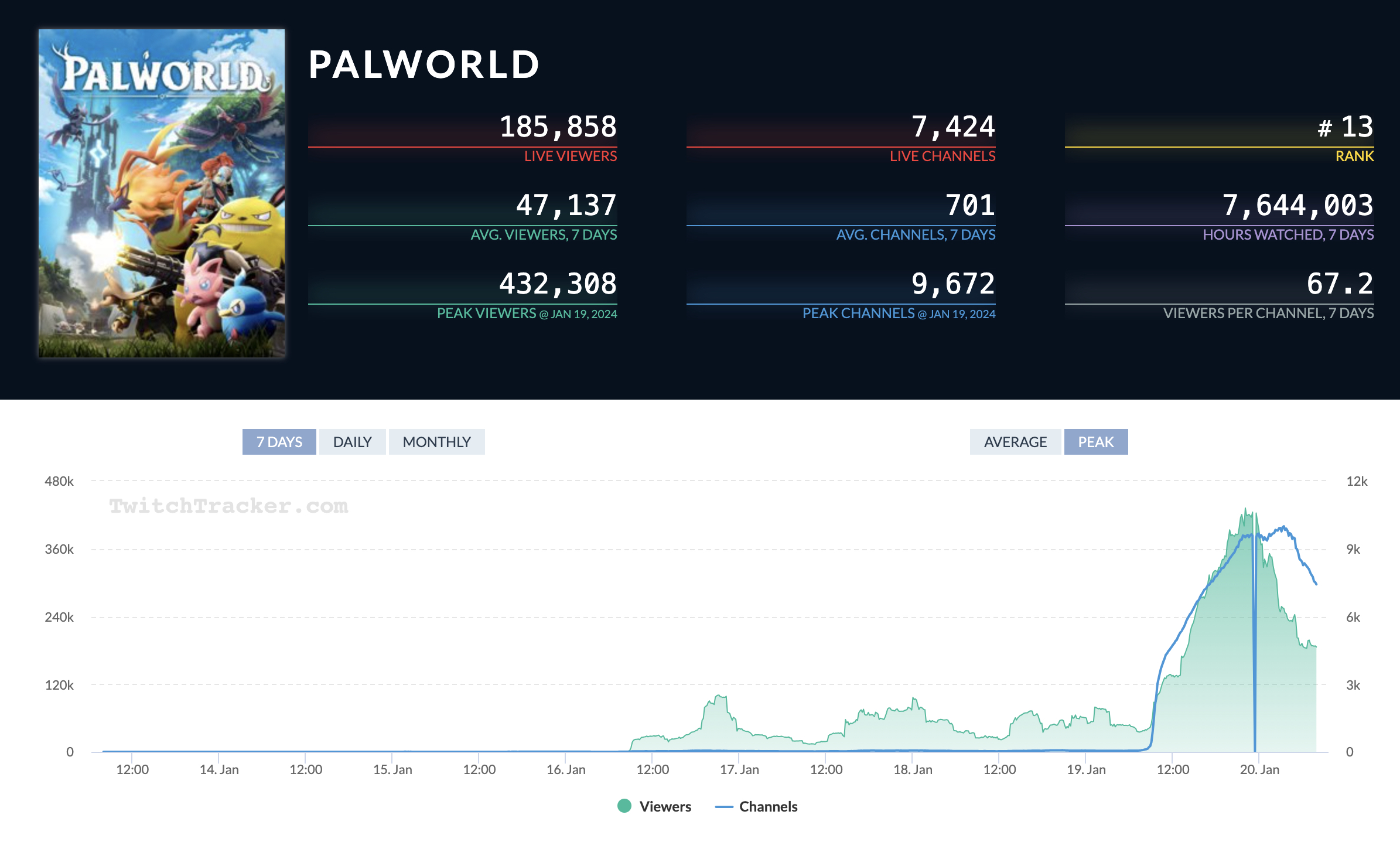Click the green Viewers legend dot
1400x852 pixels.
click(x=624, y=806)
